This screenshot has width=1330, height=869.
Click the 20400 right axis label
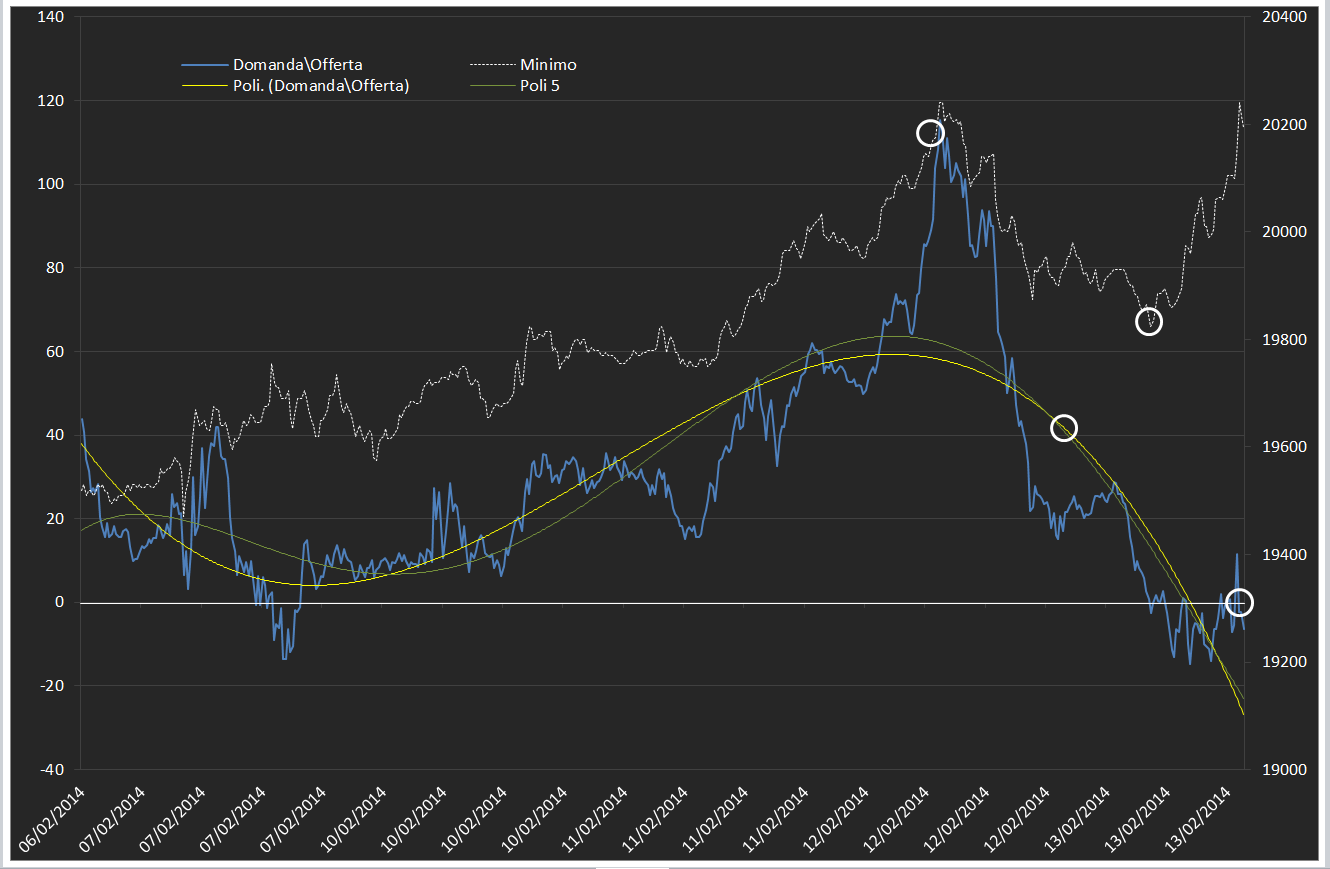coord(1284,17)
